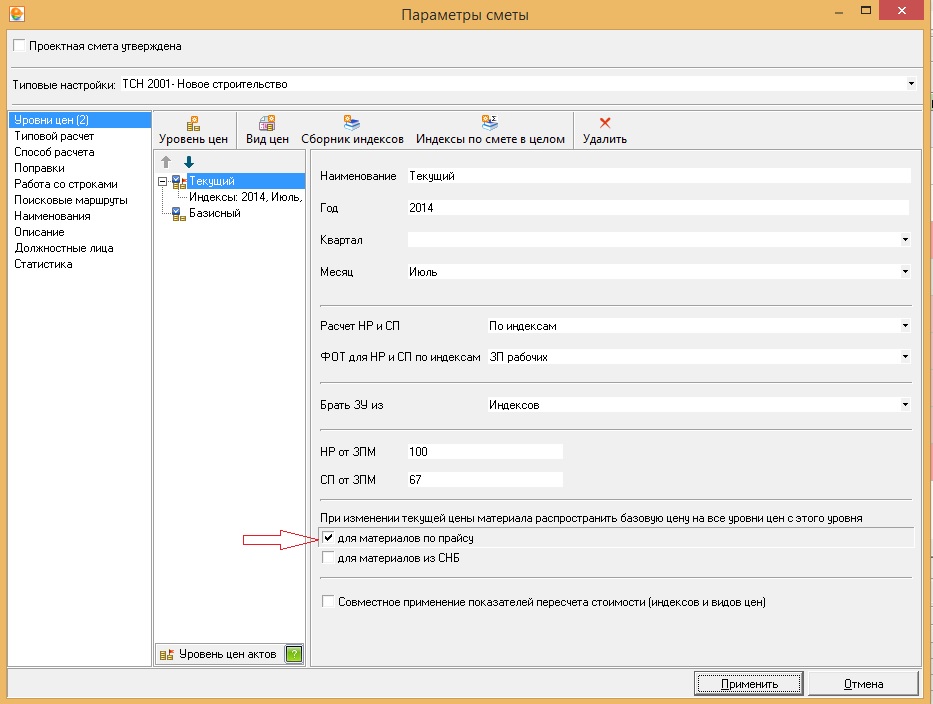Open the Поправки section in sidebar
This screenshot has height=704, width=933.
pyautogui.click(x=39, y=168)
